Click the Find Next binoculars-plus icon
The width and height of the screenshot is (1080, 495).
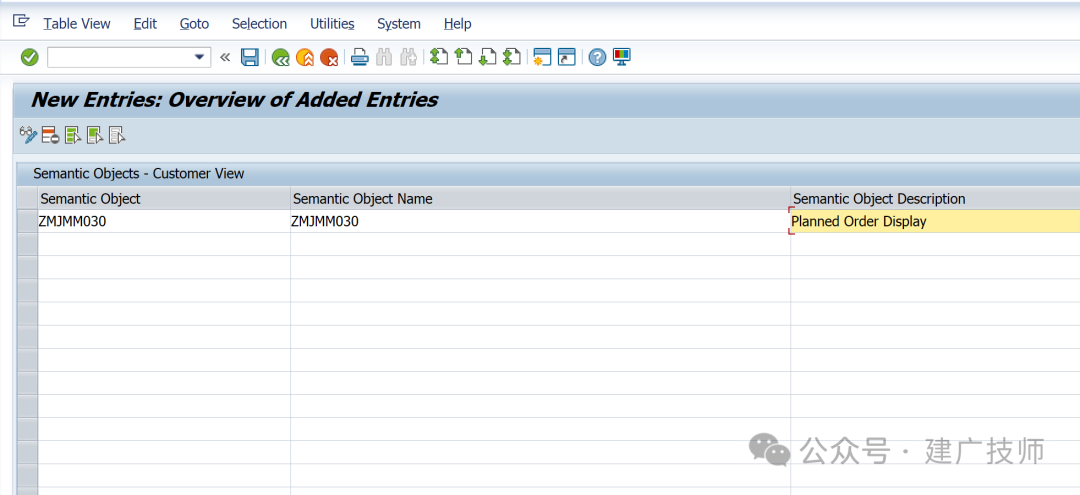click(408, 57)
